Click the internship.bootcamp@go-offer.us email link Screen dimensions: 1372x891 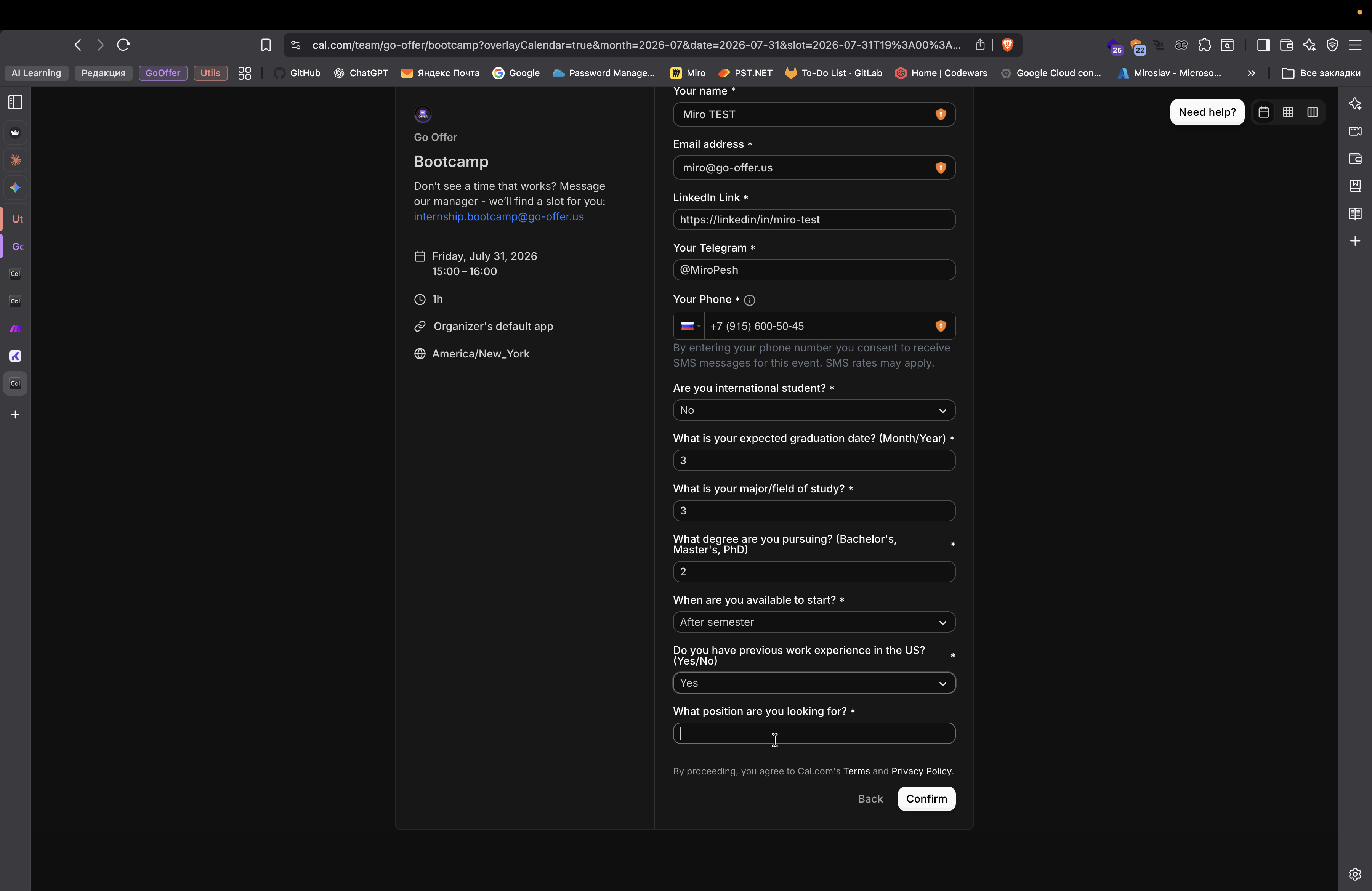coord(498,217)
